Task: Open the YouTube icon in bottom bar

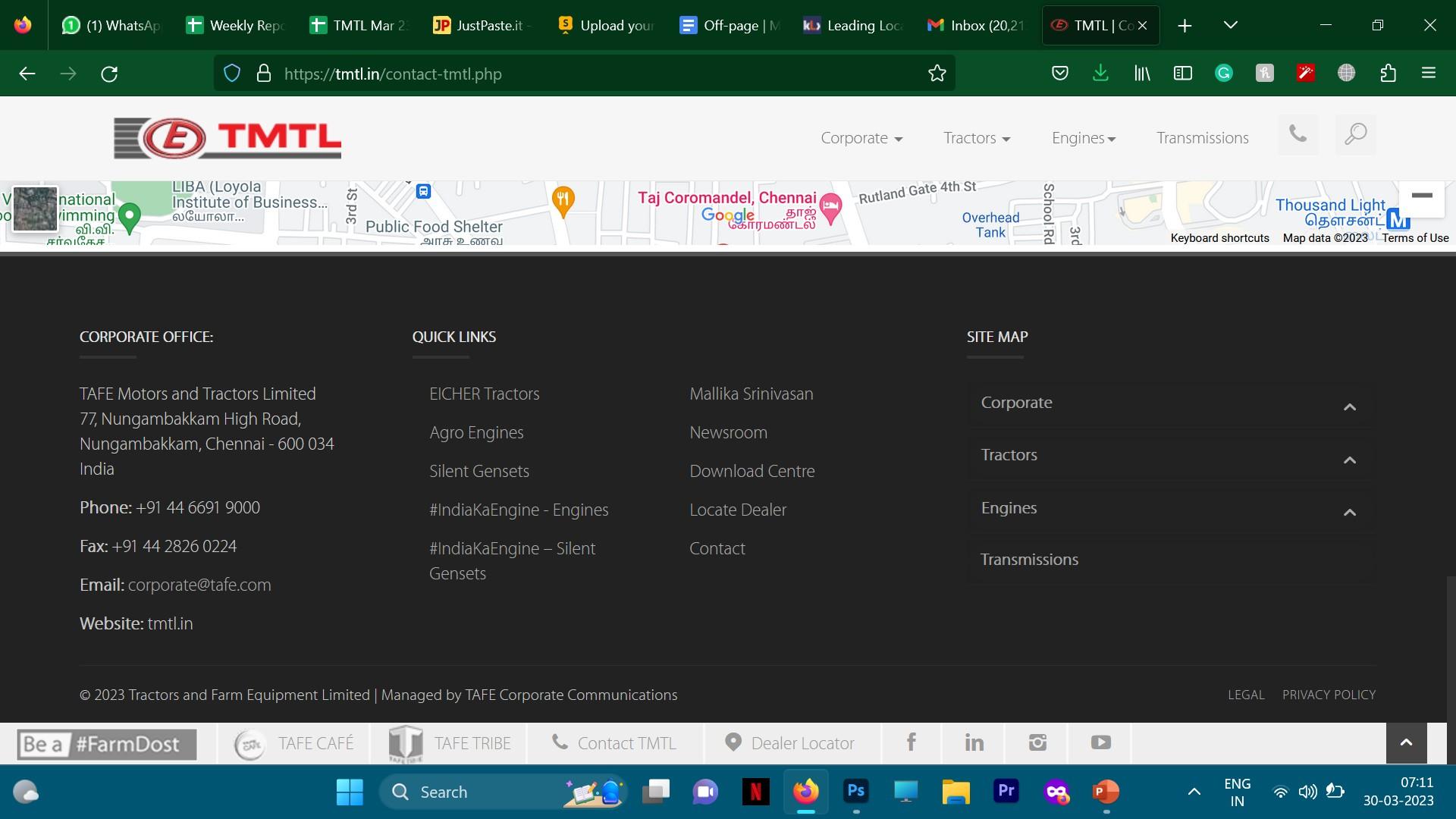Action: 1100,742
